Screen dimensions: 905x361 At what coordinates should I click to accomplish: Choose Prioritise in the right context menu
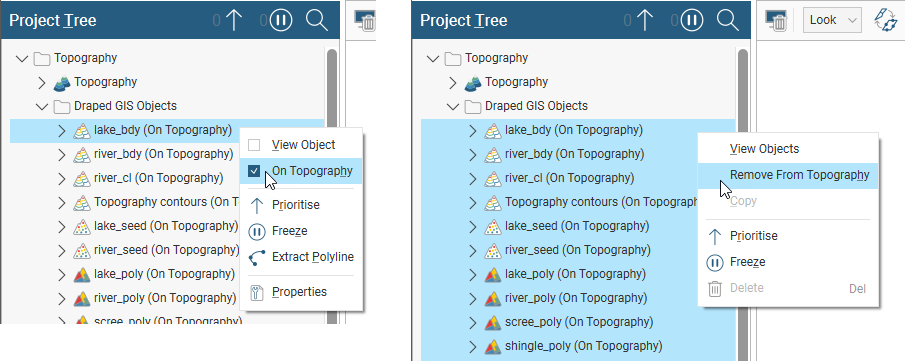click(x=753, y=236)
